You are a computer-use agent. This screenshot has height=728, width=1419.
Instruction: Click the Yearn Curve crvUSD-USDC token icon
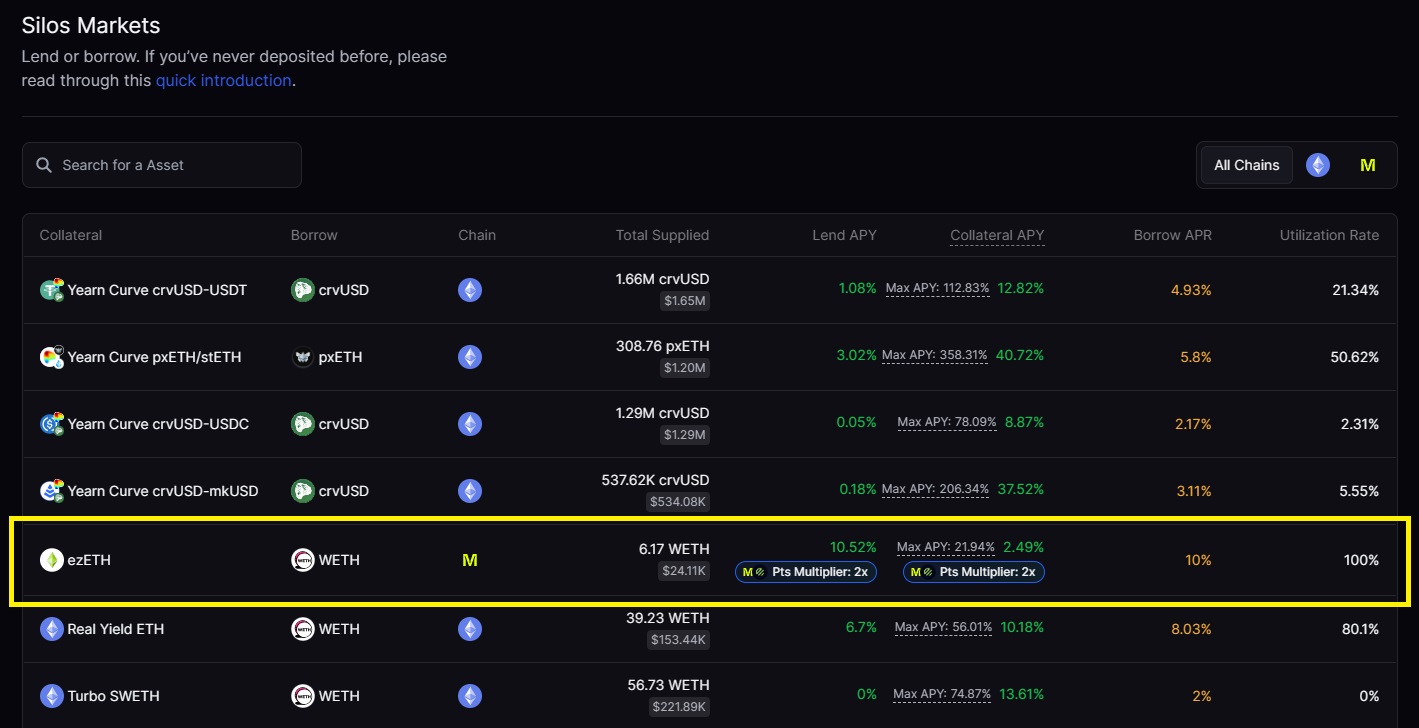tap(52, 424)
